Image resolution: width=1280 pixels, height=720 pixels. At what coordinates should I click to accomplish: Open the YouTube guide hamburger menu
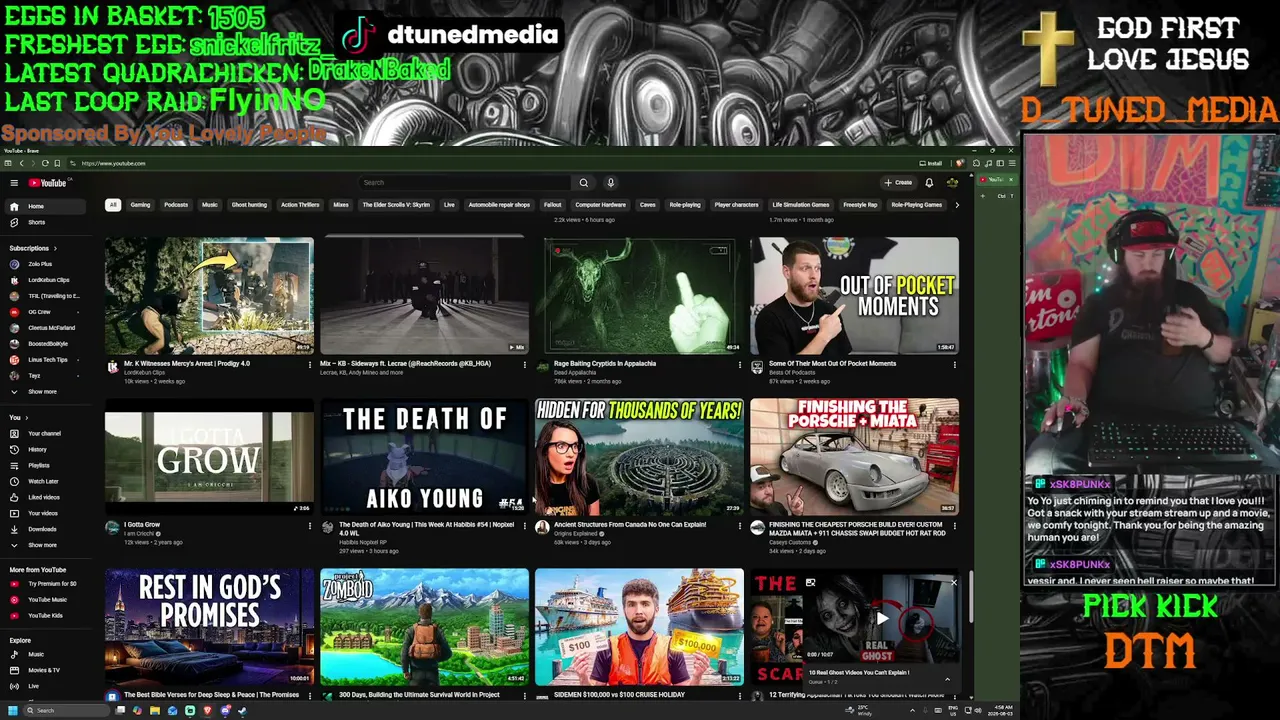(x=14, y=183)
